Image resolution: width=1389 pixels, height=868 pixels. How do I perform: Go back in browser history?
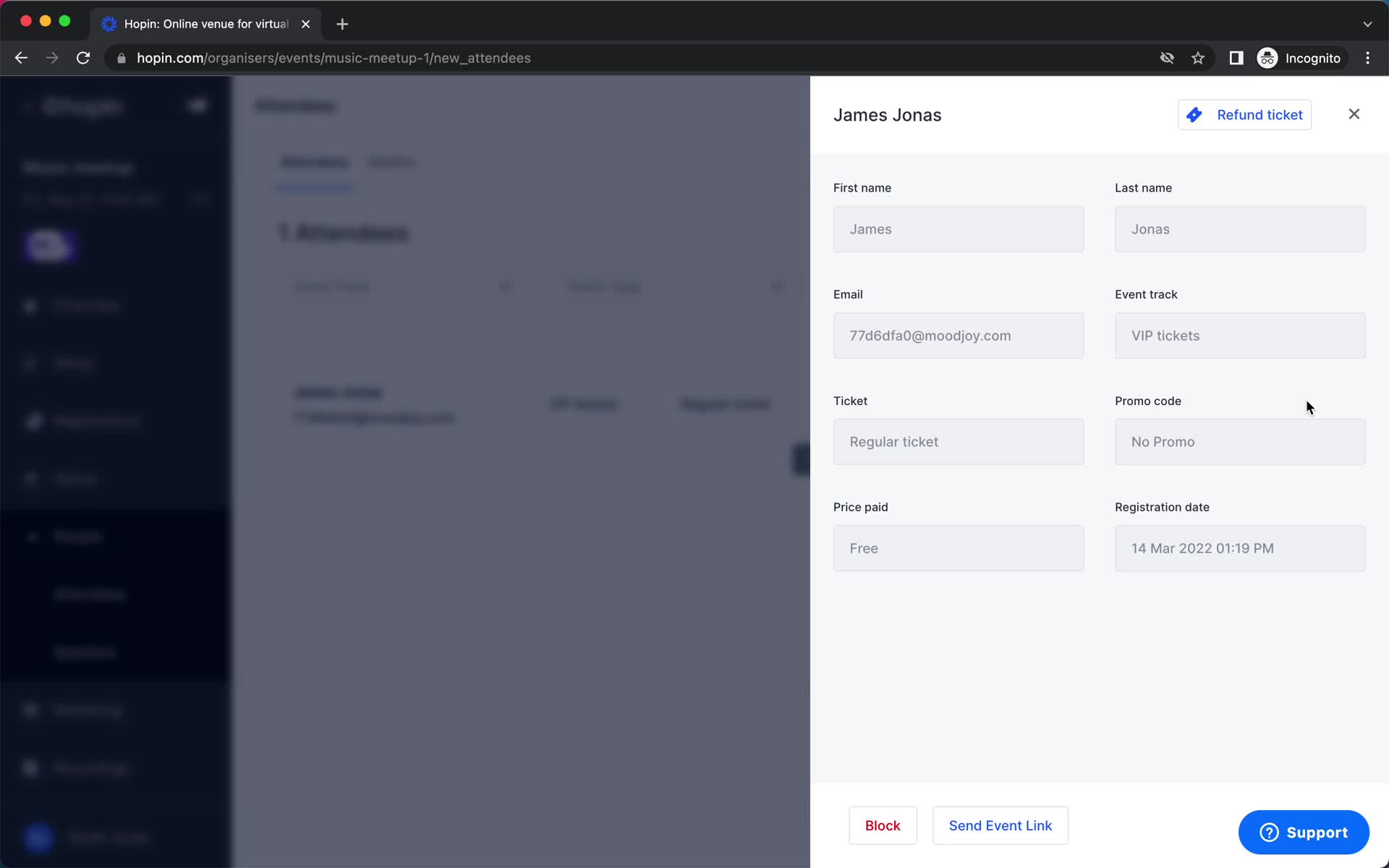[21, 58]
